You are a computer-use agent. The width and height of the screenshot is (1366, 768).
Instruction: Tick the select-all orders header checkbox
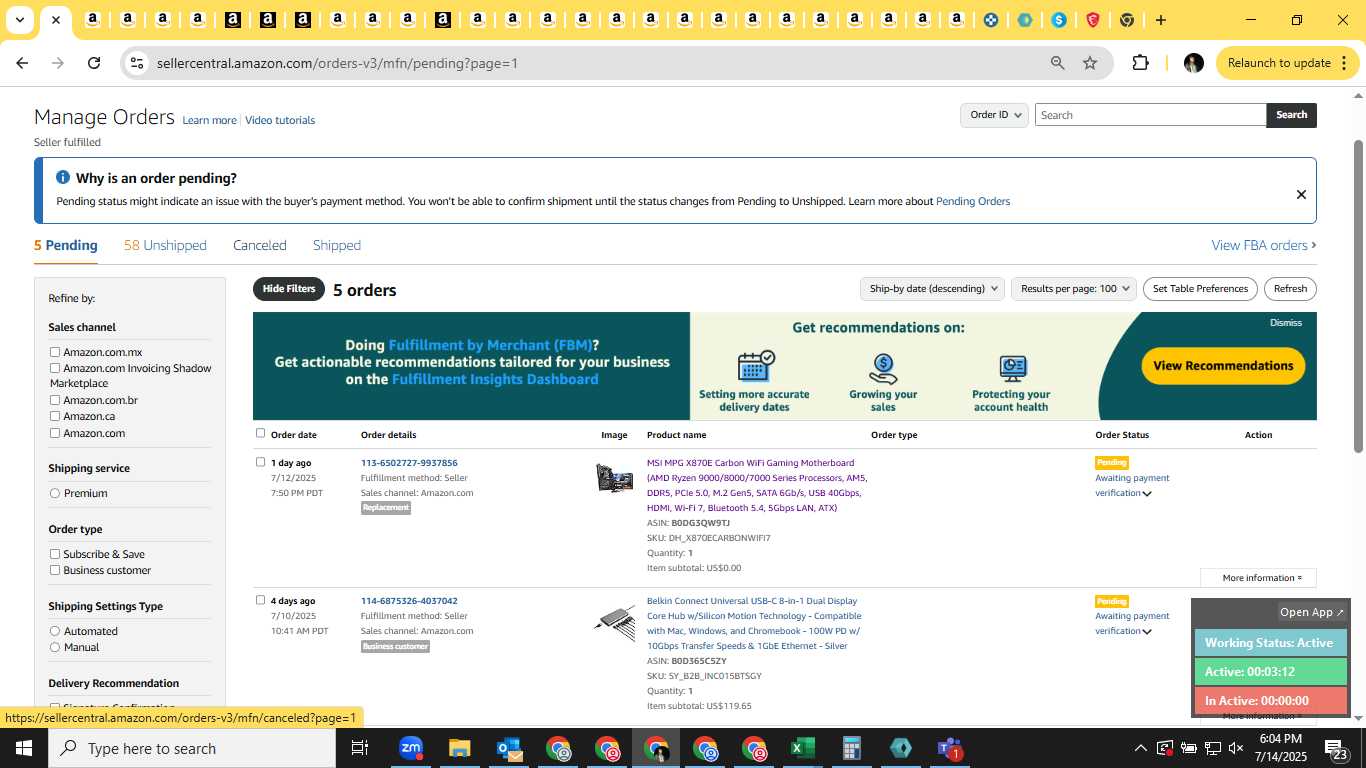261,433
